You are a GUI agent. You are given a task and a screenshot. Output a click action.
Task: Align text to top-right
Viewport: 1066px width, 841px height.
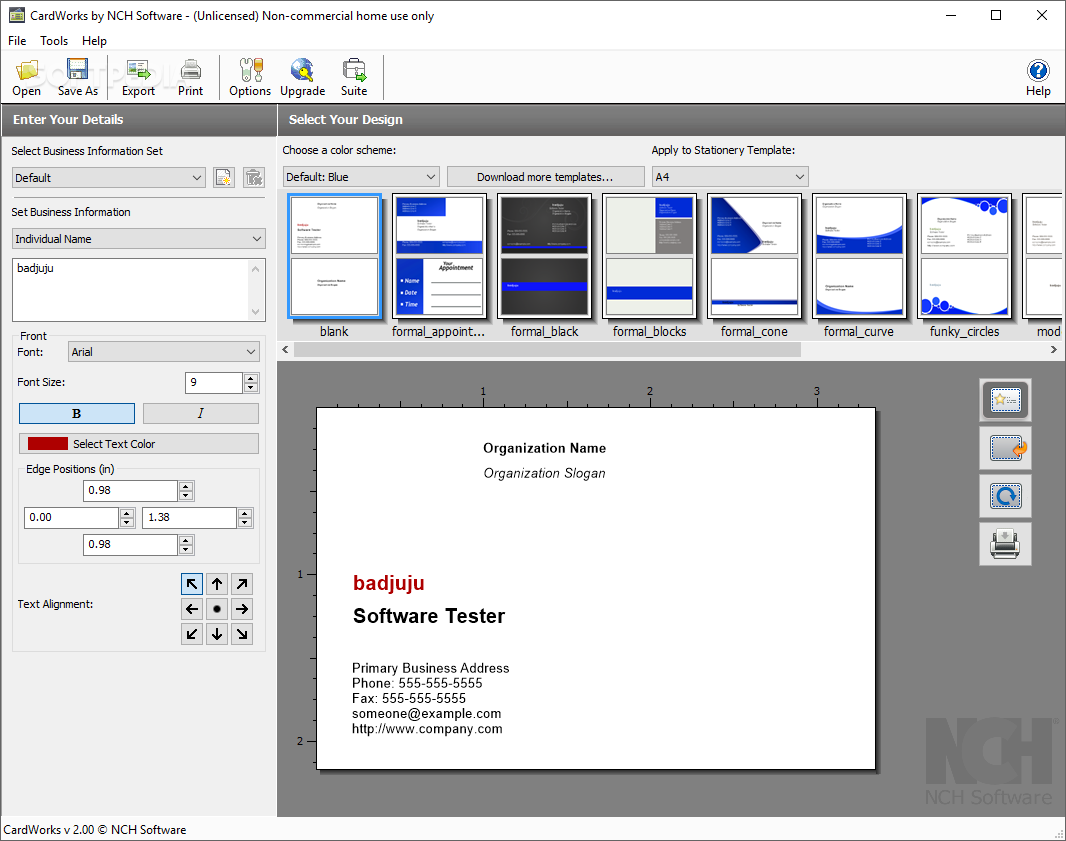[x=242, y=584]
